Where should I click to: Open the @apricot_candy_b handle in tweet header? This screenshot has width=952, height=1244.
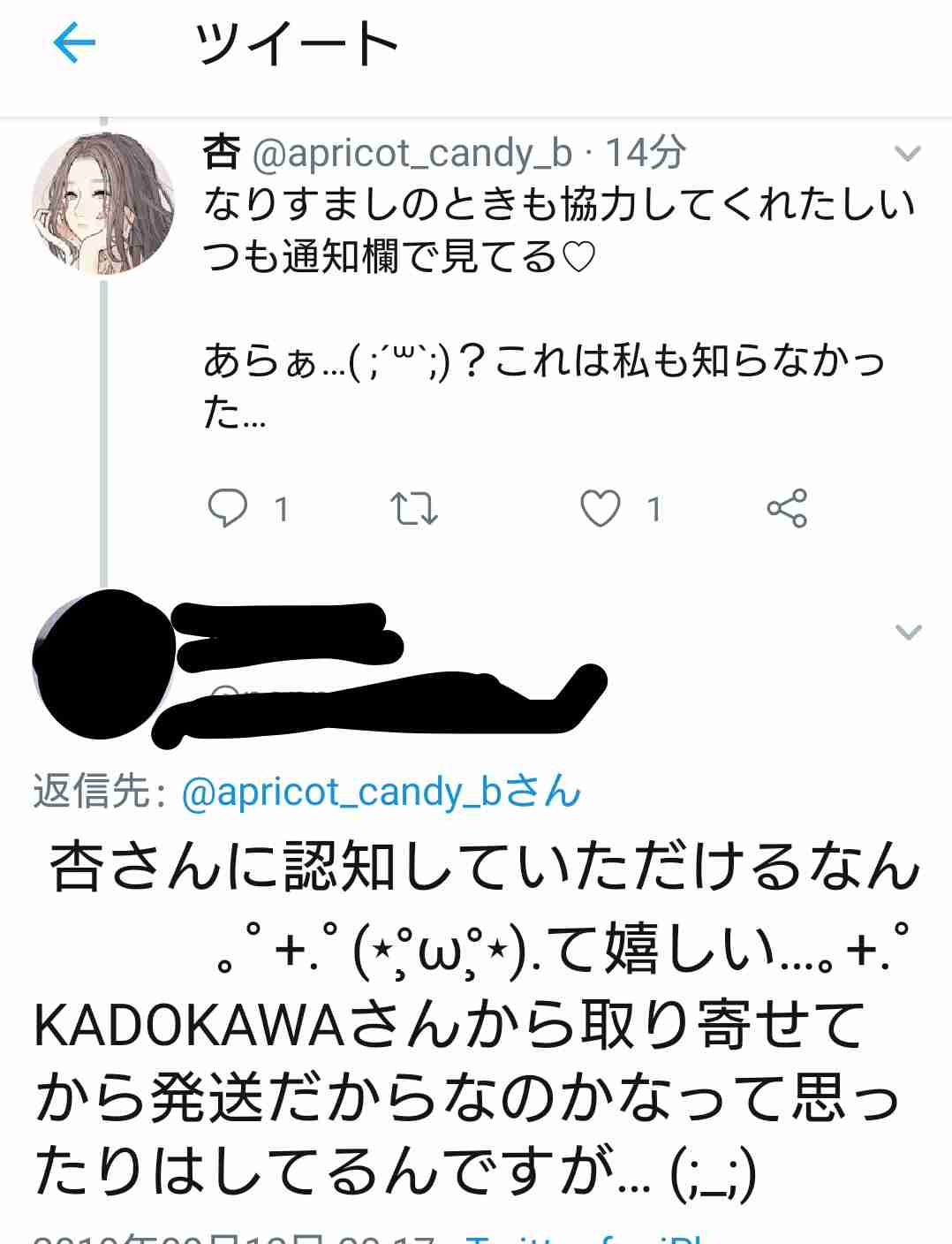(x=412, y=155)
